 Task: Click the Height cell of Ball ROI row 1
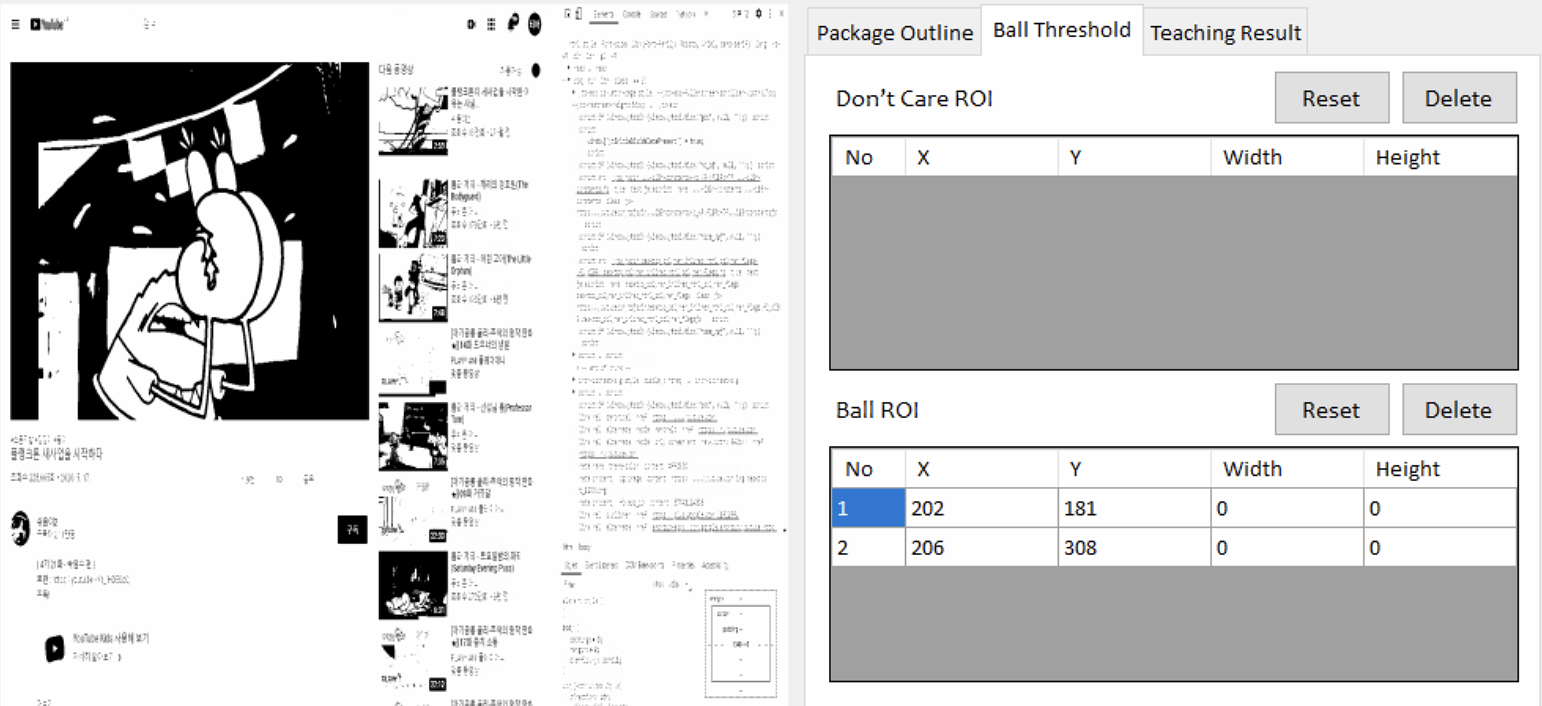(x=1440, y=508)
